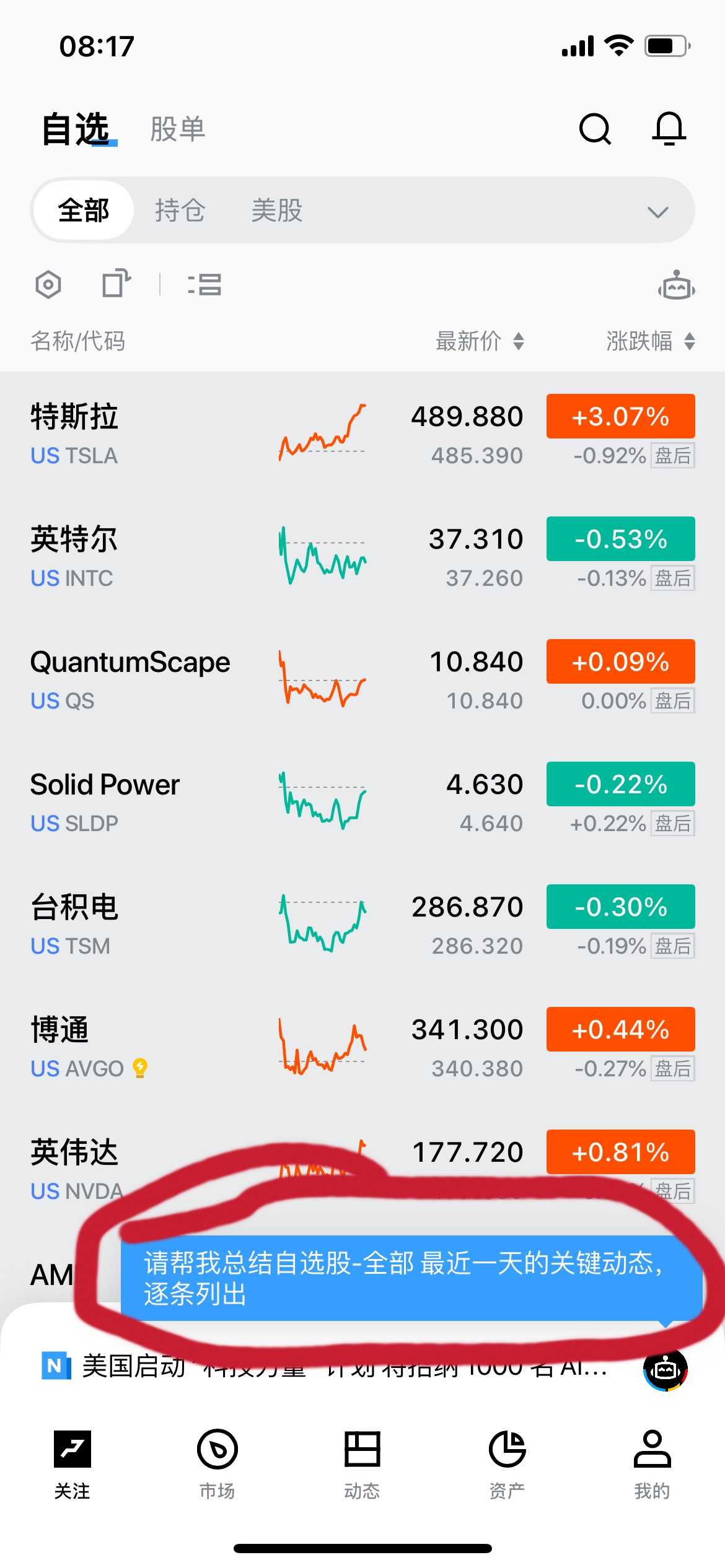This screenshot has width=725, height=1568.
Task: Sort by 最新价 latest price
Action: tap(480, 341)
